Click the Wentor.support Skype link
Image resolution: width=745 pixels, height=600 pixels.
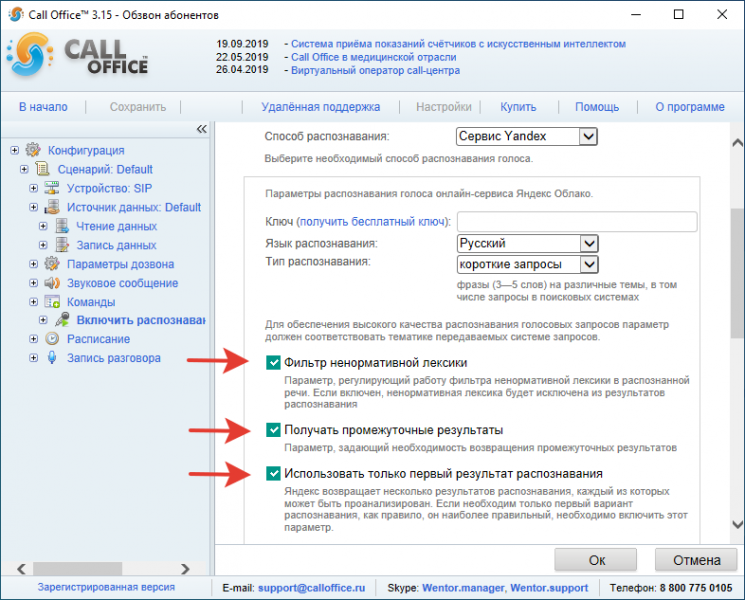(x=549, y=588)
